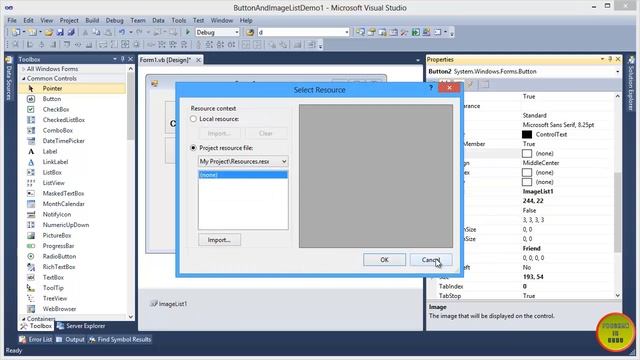Click the Select Resource help question mark
The width and height of the screenshot is (640, 360).
pos(431,88)
